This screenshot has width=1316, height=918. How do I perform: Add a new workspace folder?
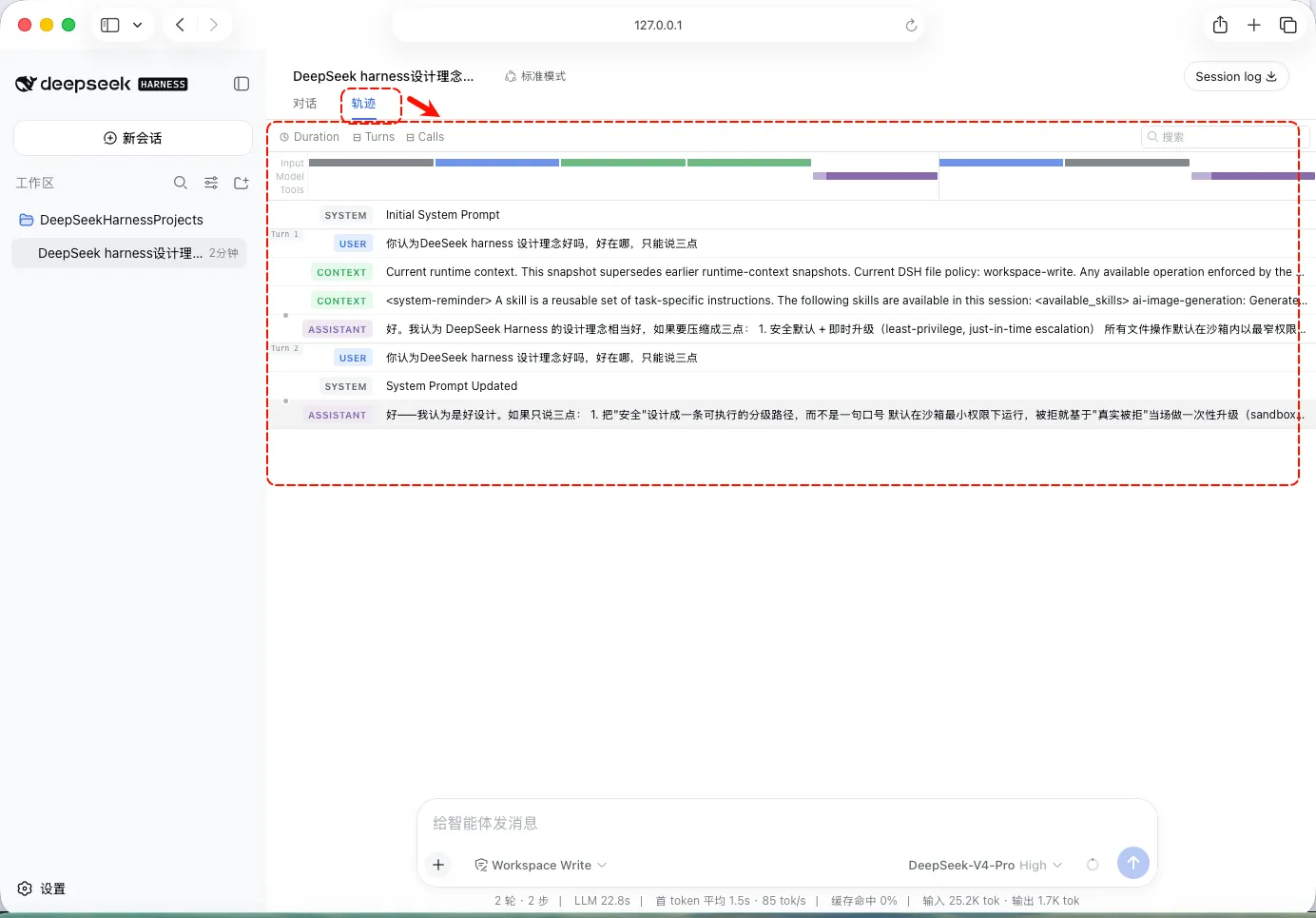[242, 183]
